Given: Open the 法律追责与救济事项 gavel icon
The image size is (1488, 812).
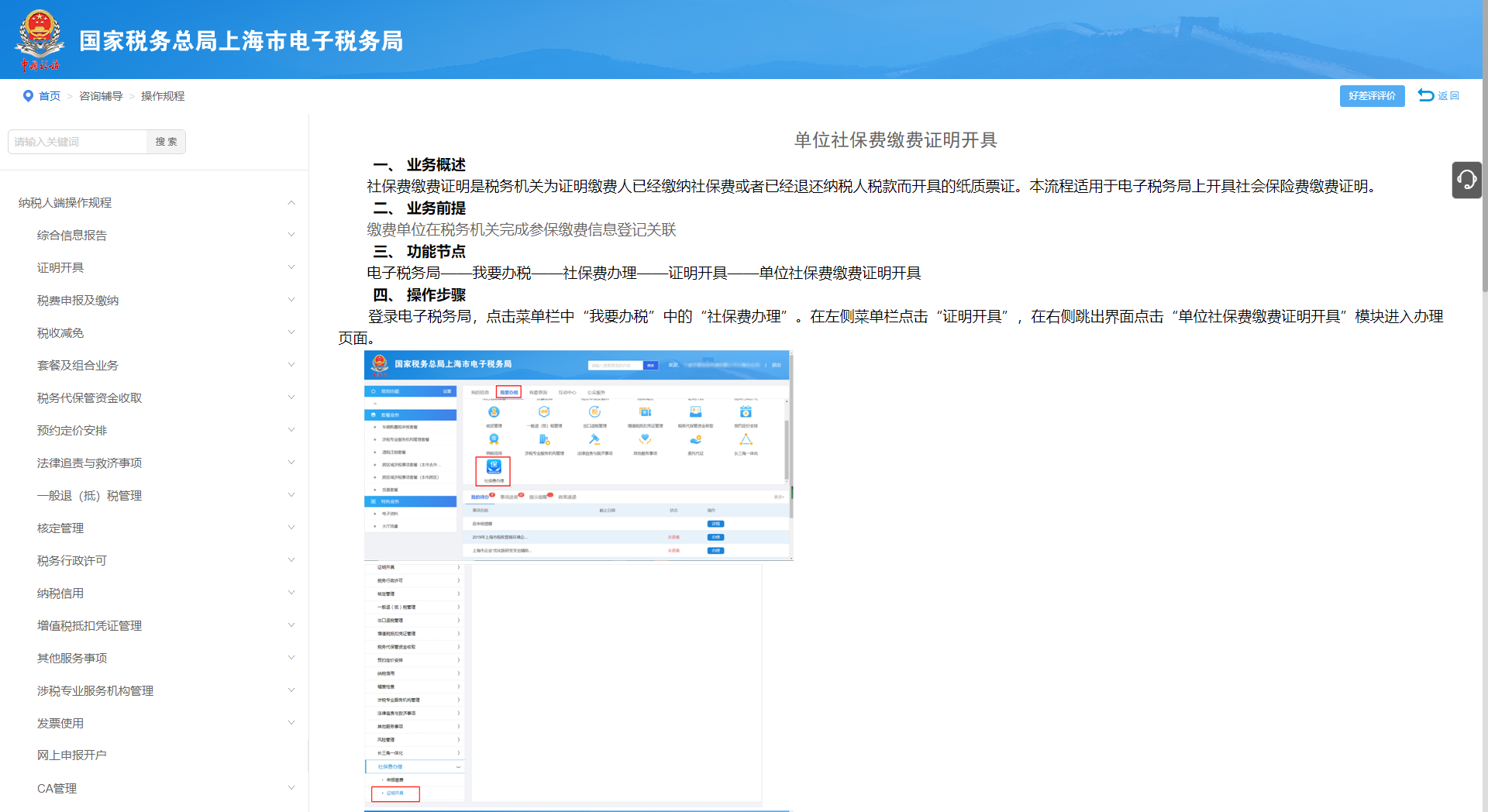Looking at the screenshot, I should tap(594, 439).
